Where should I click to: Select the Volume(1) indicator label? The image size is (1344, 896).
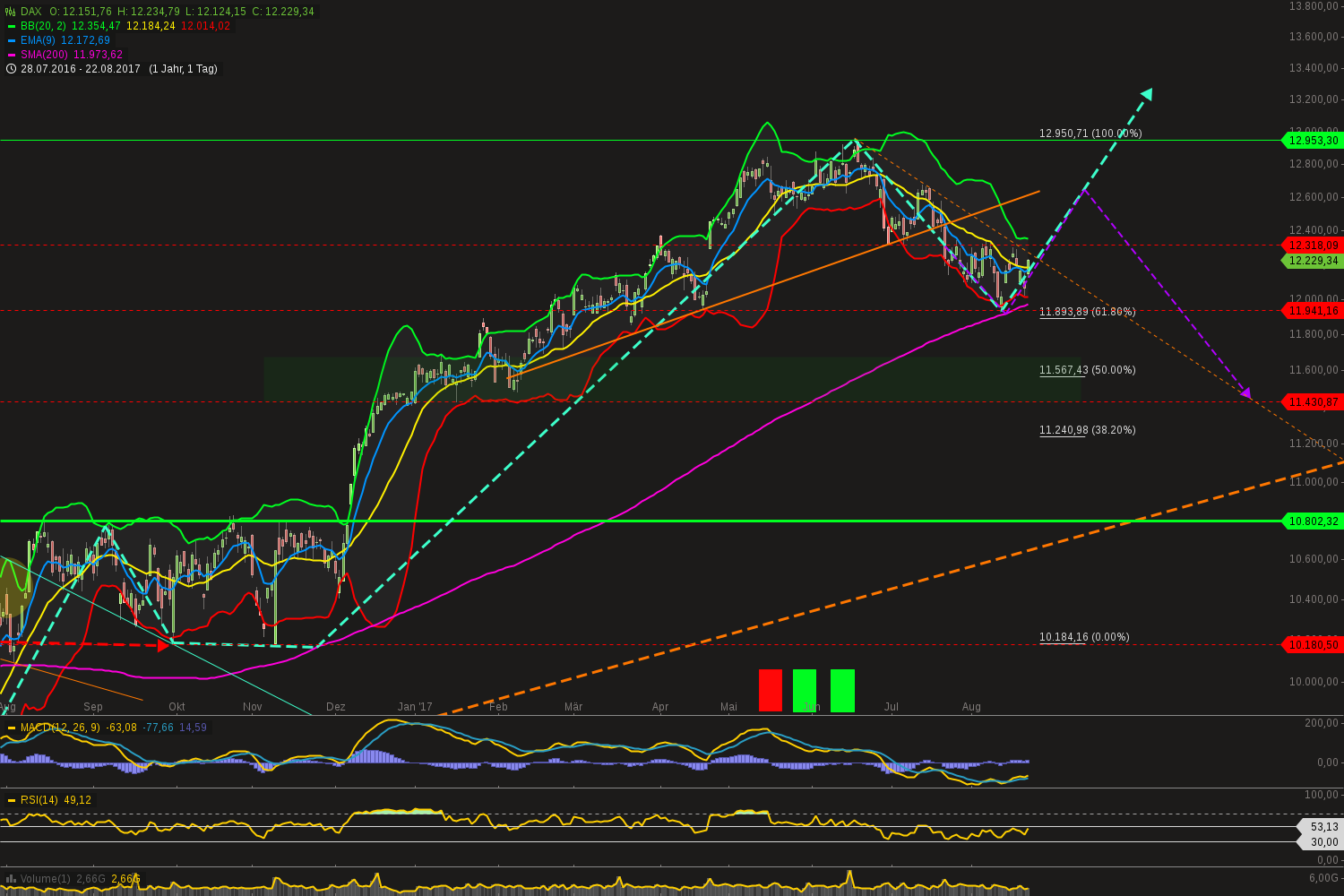46,879
